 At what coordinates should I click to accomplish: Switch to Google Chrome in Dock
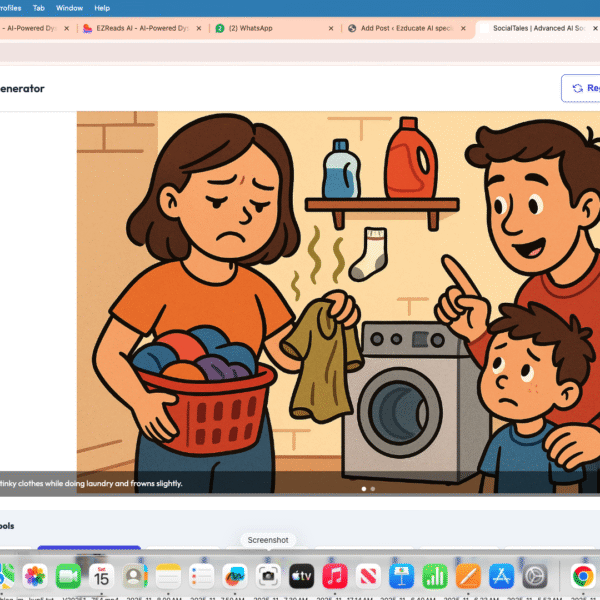pyautogui.click(x=583, y=576)
